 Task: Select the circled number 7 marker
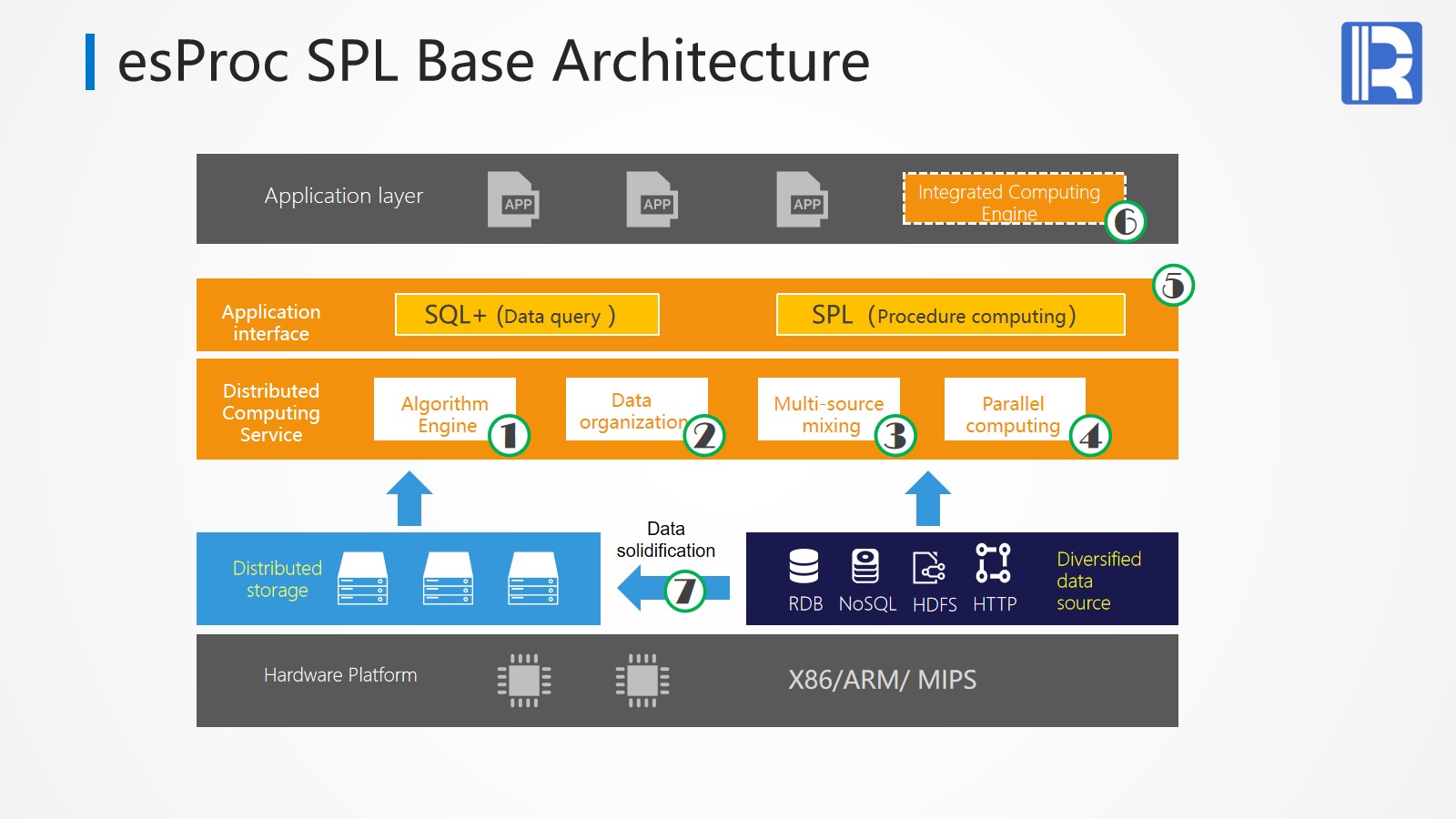(x=684, y=591)
